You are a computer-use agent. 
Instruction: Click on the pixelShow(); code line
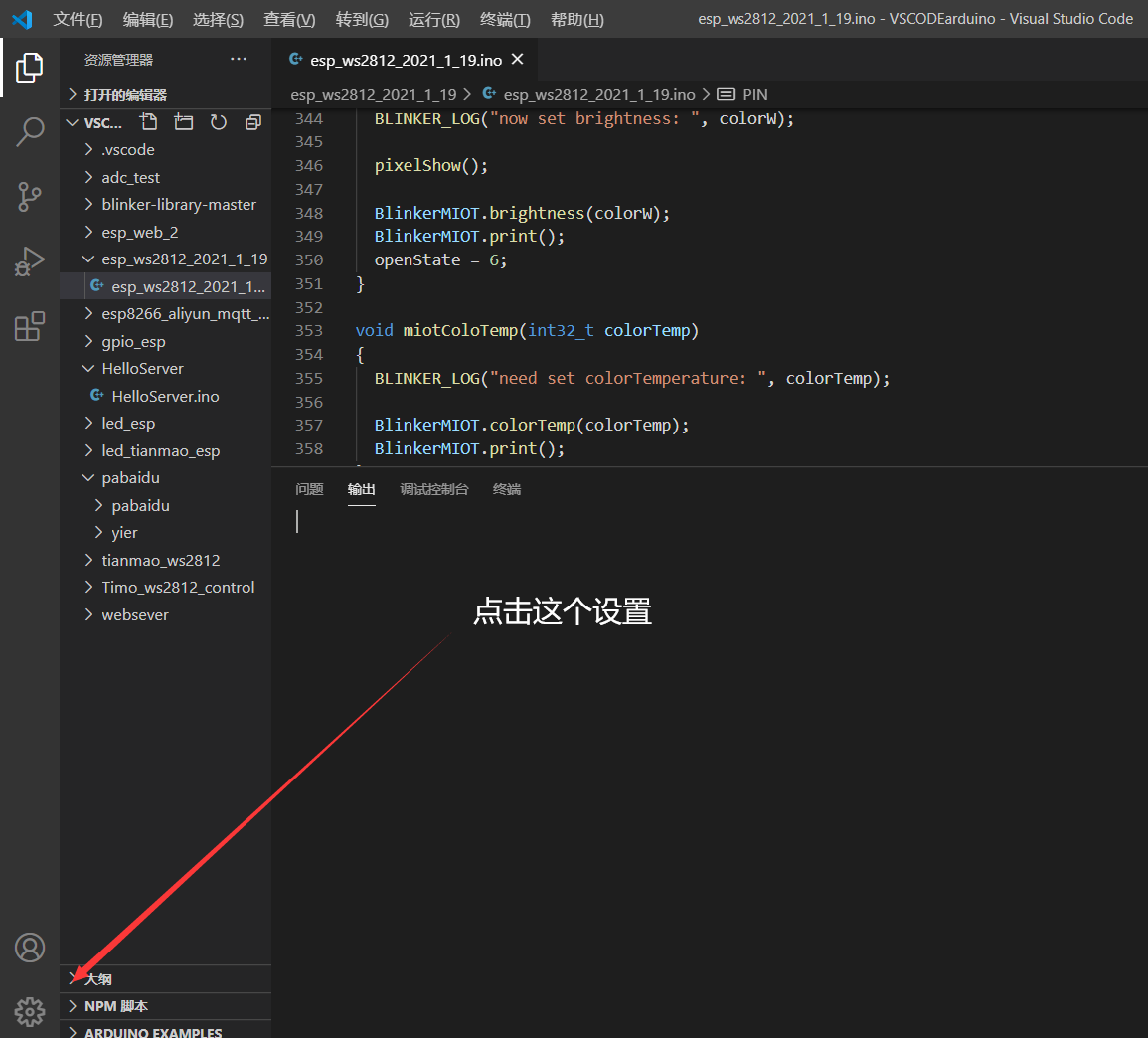[431, 166]
